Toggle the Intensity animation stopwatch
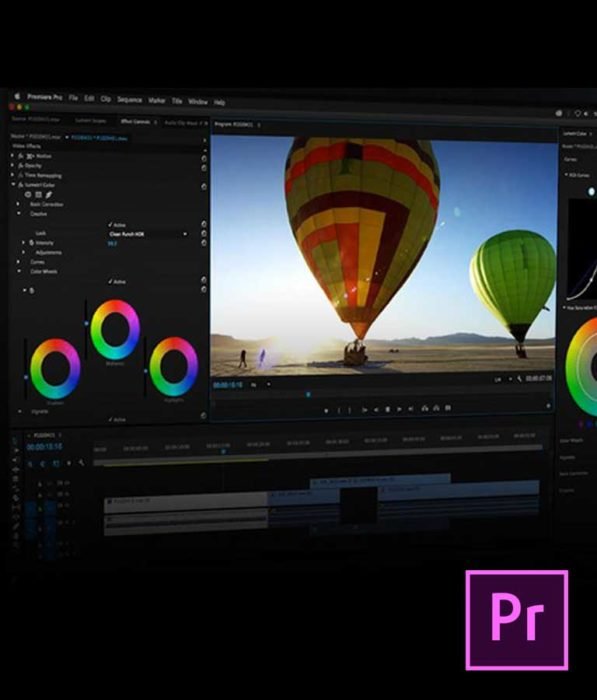The width and height of the screenshot is (597, 700). (31, 242)
